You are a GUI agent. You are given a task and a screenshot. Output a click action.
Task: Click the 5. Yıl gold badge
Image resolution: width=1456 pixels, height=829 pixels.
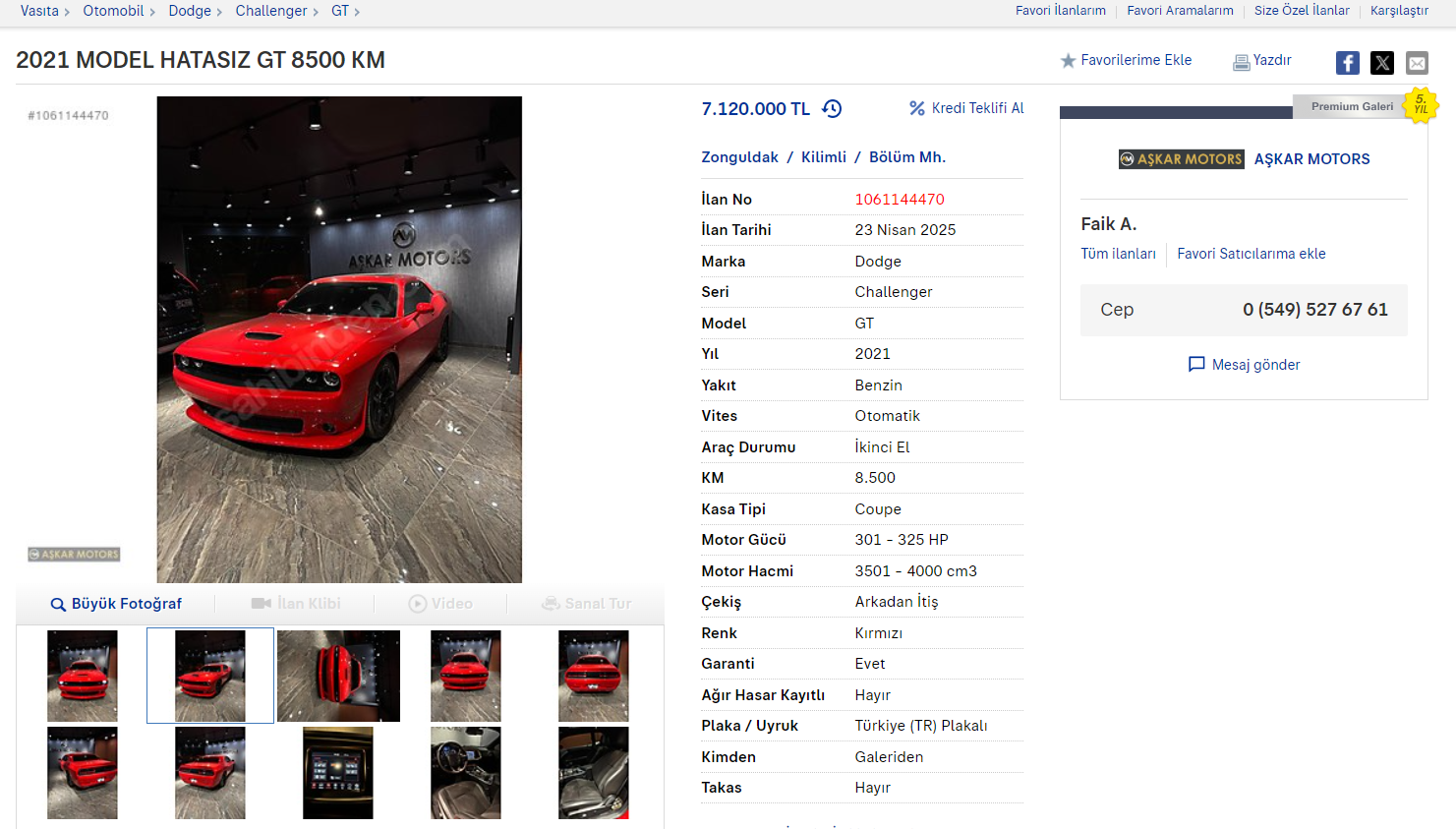click(x=1421, y=105)
